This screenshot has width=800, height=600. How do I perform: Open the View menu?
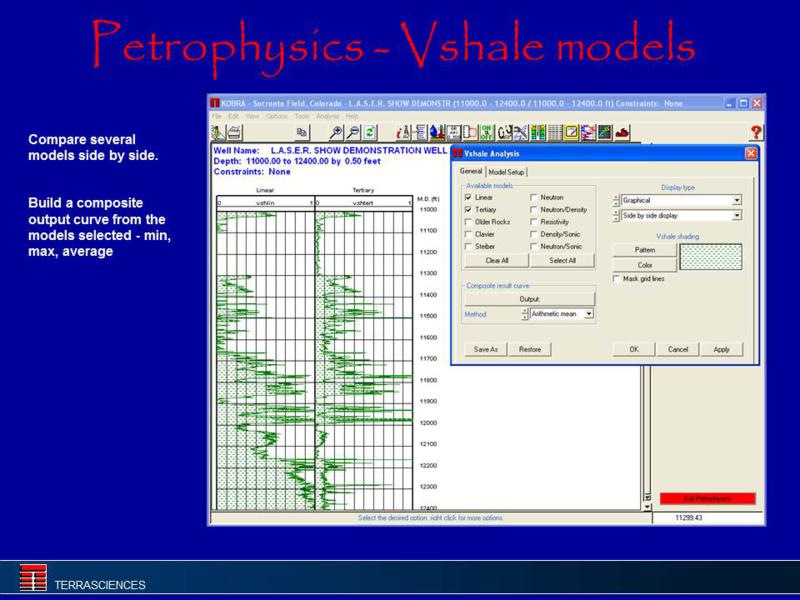coord(252,116)
